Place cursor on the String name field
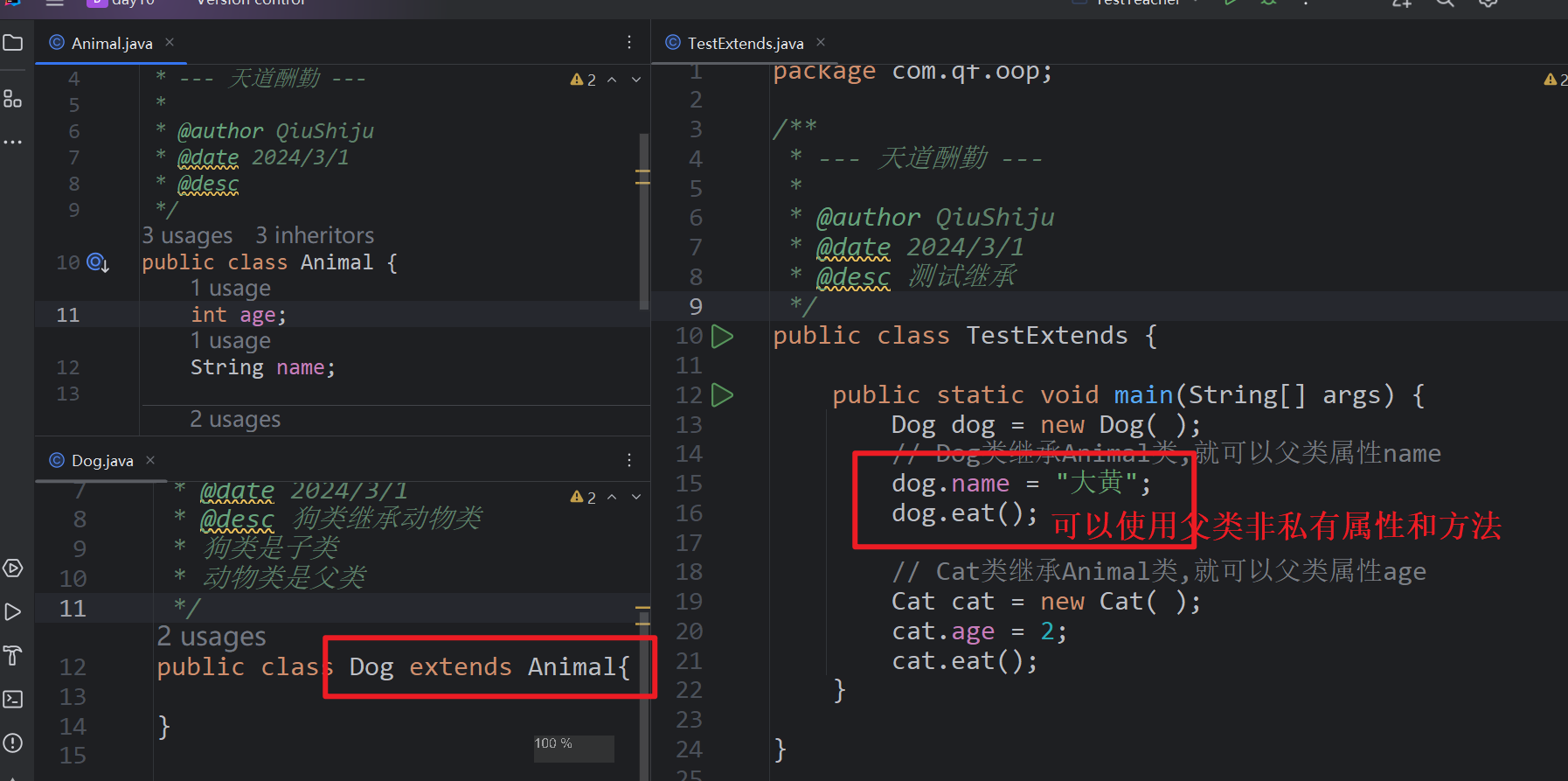 [x=263, y=367]
